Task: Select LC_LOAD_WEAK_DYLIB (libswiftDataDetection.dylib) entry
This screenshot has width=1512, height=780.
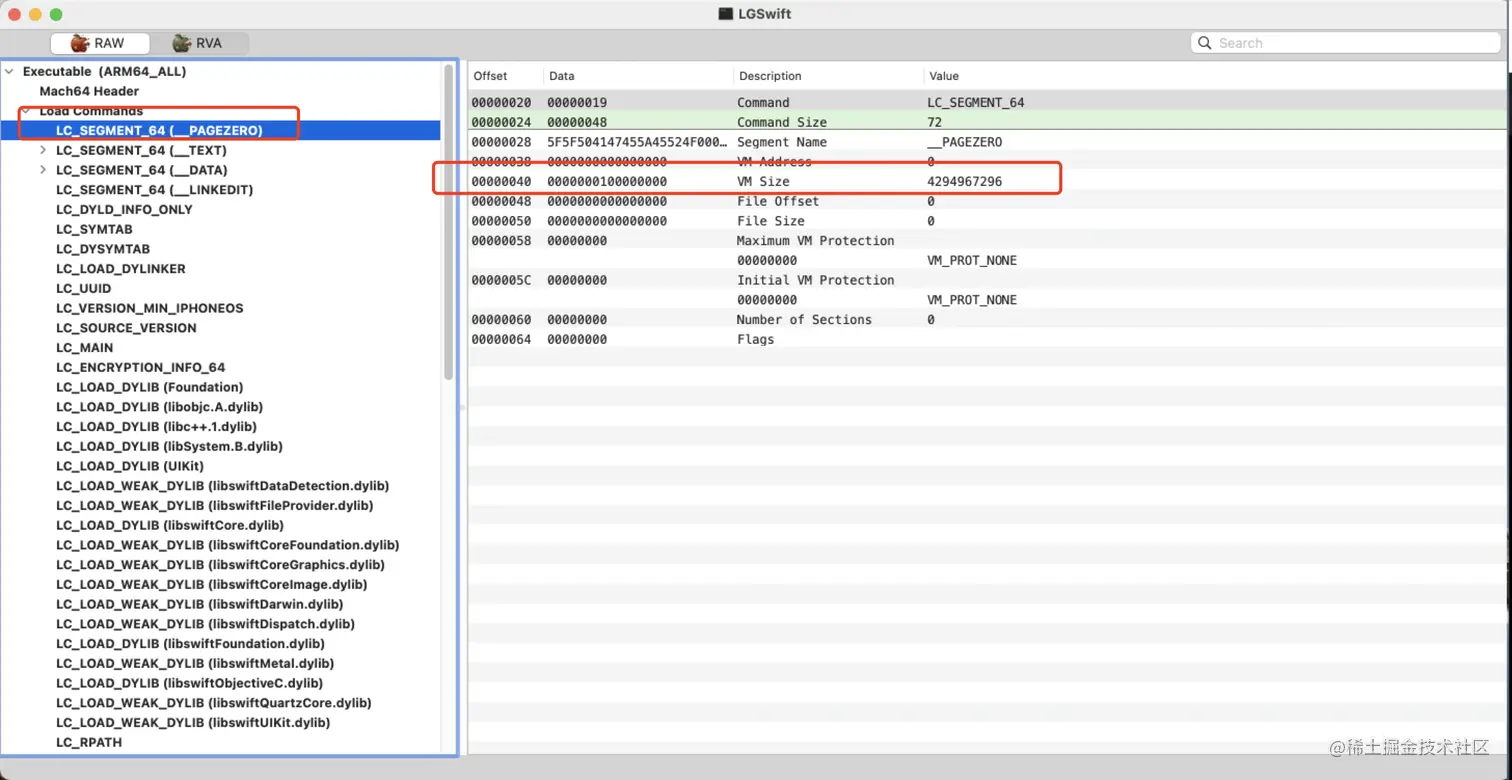Action: click(223, 486)
